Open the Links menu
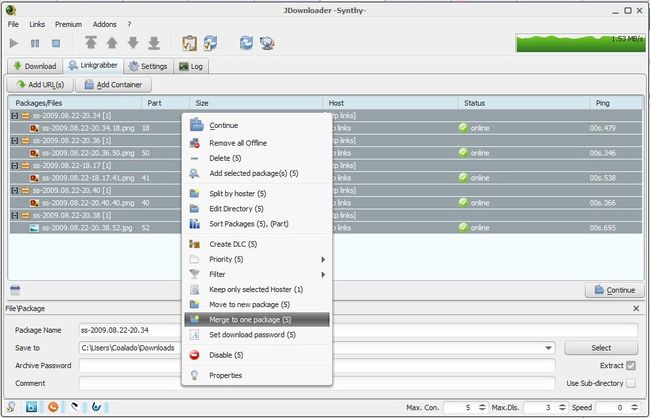Image resolution: width=650 pixels, height=418 pixels. (37, 24)
